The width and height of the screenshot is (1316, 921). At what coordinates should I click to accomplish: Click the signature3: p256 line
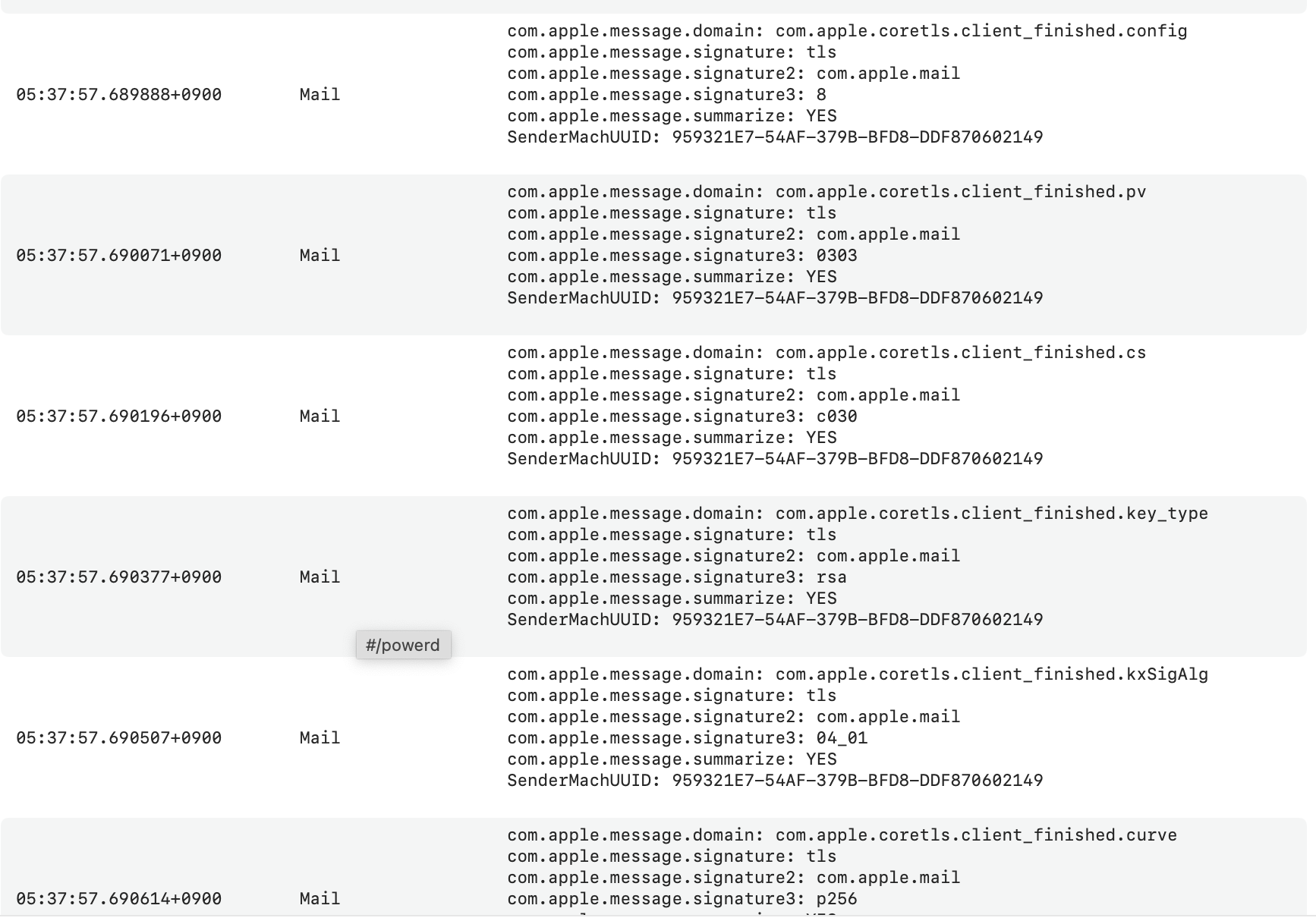pos(682,899)
